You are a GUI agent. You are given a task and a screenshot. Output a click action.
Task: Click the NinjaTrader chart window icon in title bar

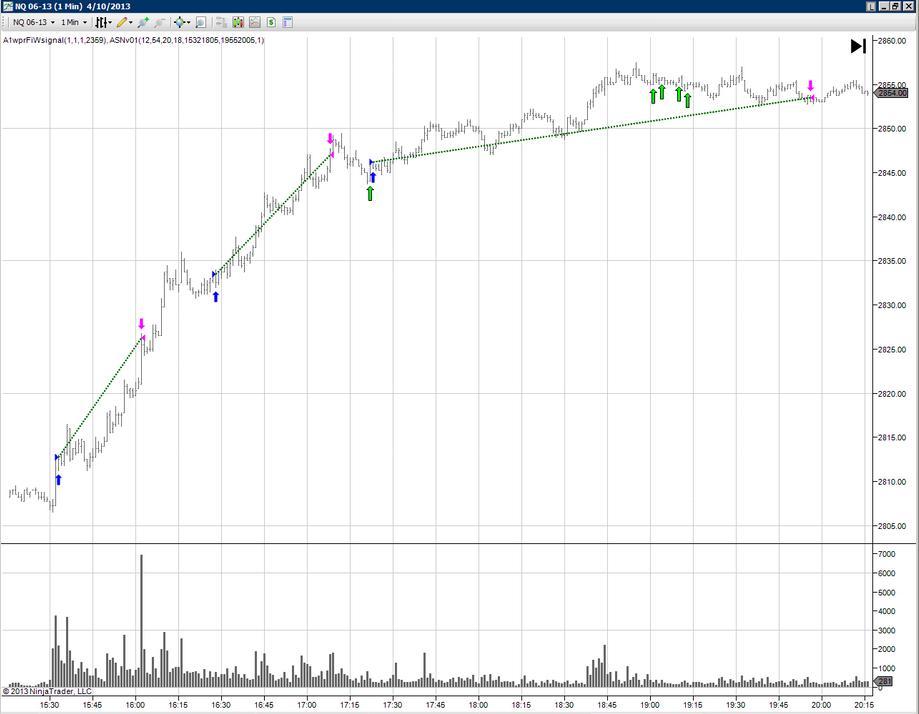pos(8,6)
